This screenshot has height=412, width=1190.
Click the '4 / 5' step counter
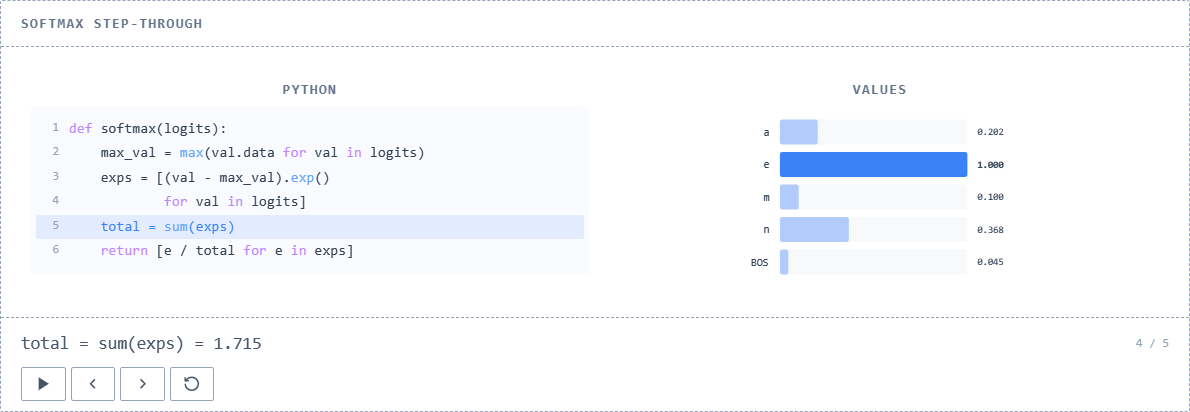tap(1152, 344)
